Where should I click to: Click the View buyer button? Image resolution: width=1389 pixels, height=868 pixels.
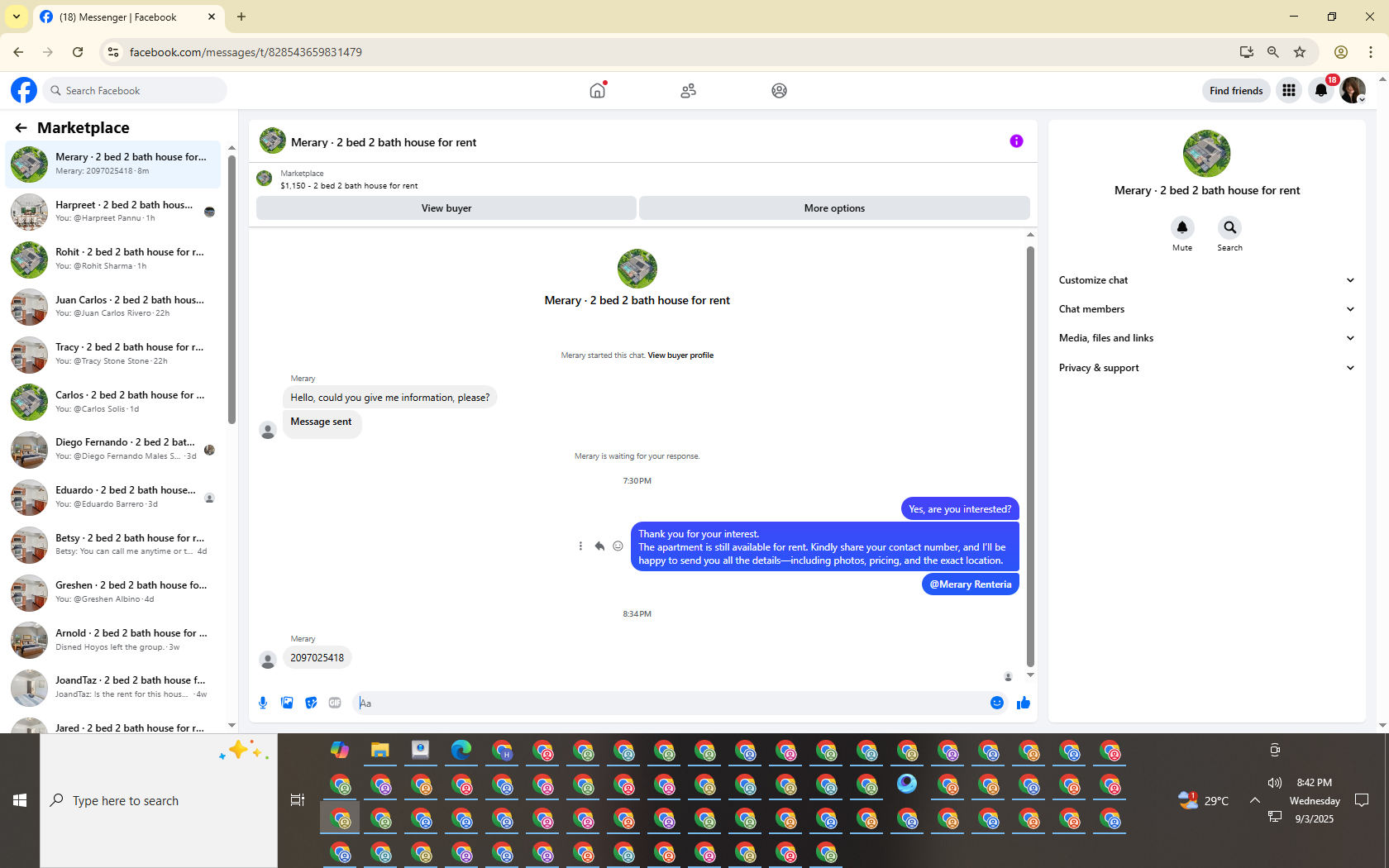tap(446, 208)
